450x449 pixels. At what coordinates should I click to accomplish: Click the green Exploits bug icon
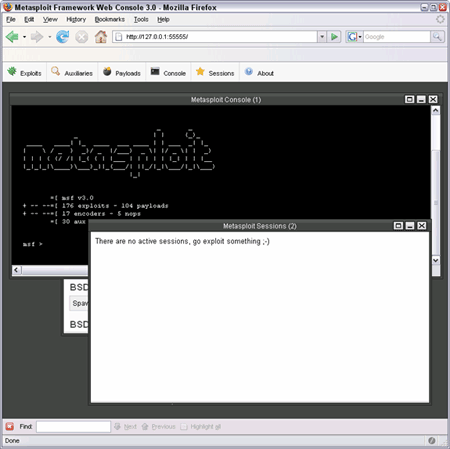click(x=12, y=71)
